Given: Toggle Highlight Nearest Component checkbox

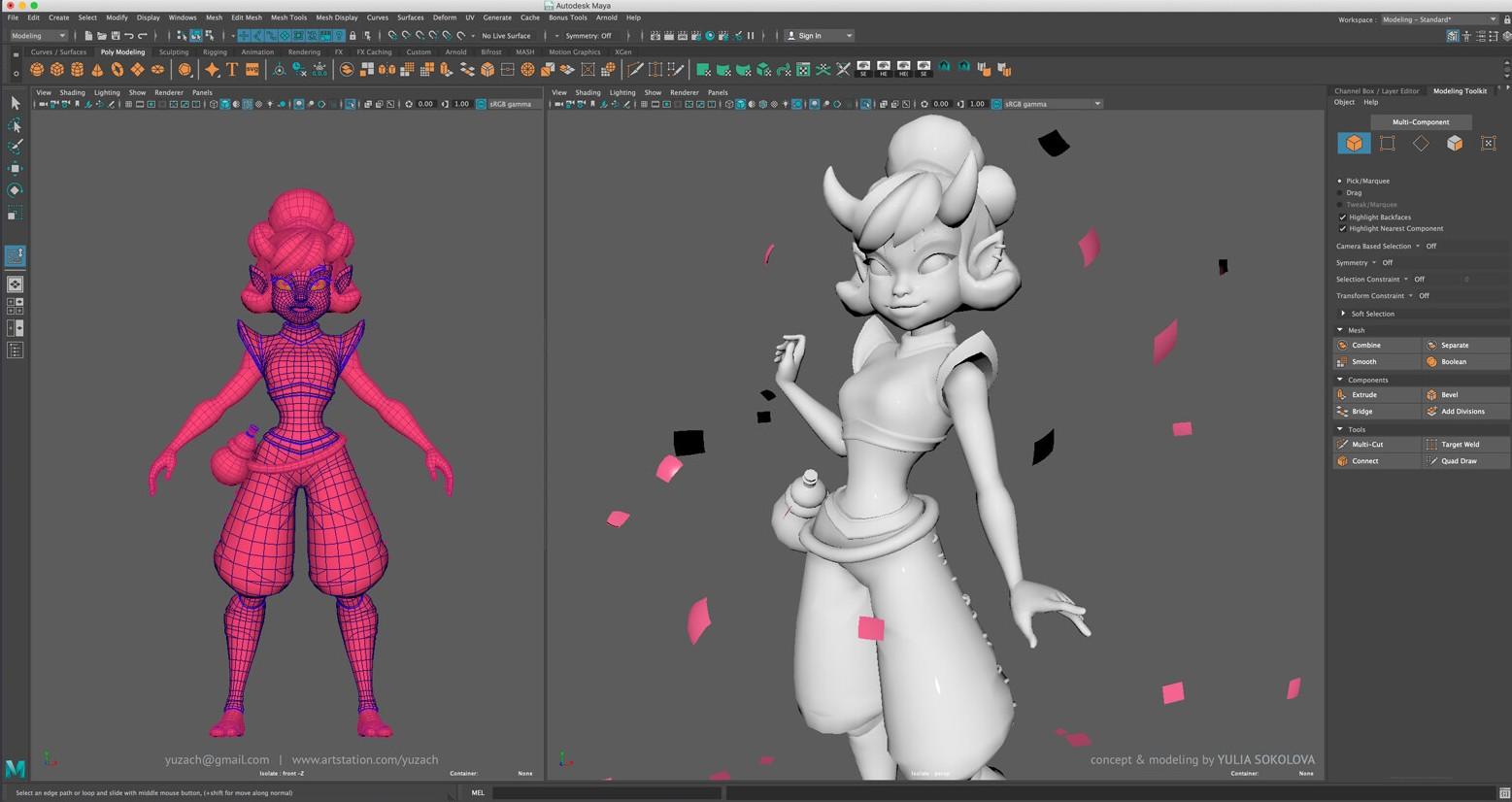Looking at the screenshot, I should (1343, 229).
